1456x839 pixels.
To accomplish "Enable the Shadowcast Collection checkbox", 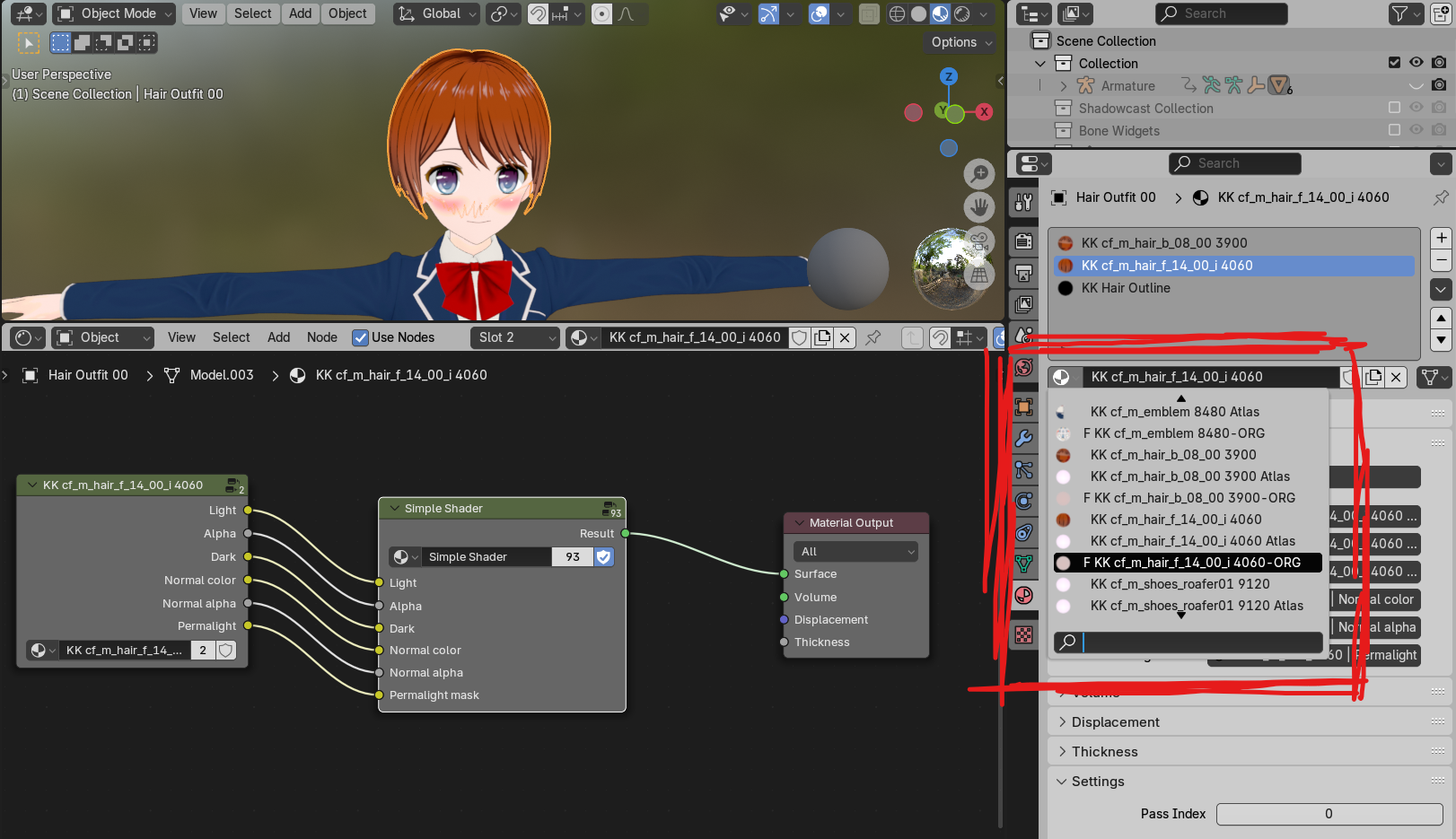I will pos(1394,108).
